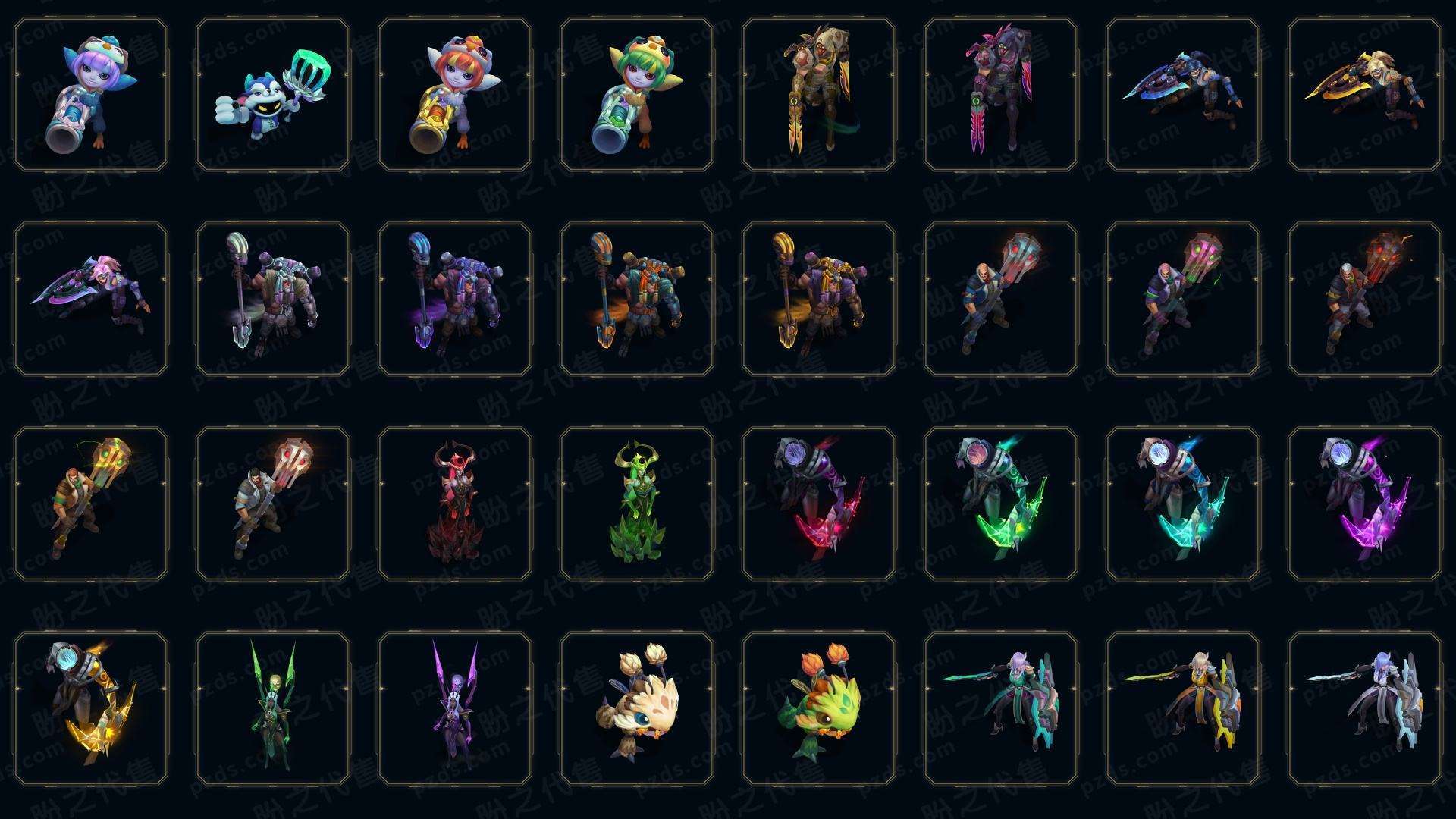Screen dimensions: 1456x819
Task: Pick the yellow-robed swordswoman with golden blade
Action: coord(1183,708)
